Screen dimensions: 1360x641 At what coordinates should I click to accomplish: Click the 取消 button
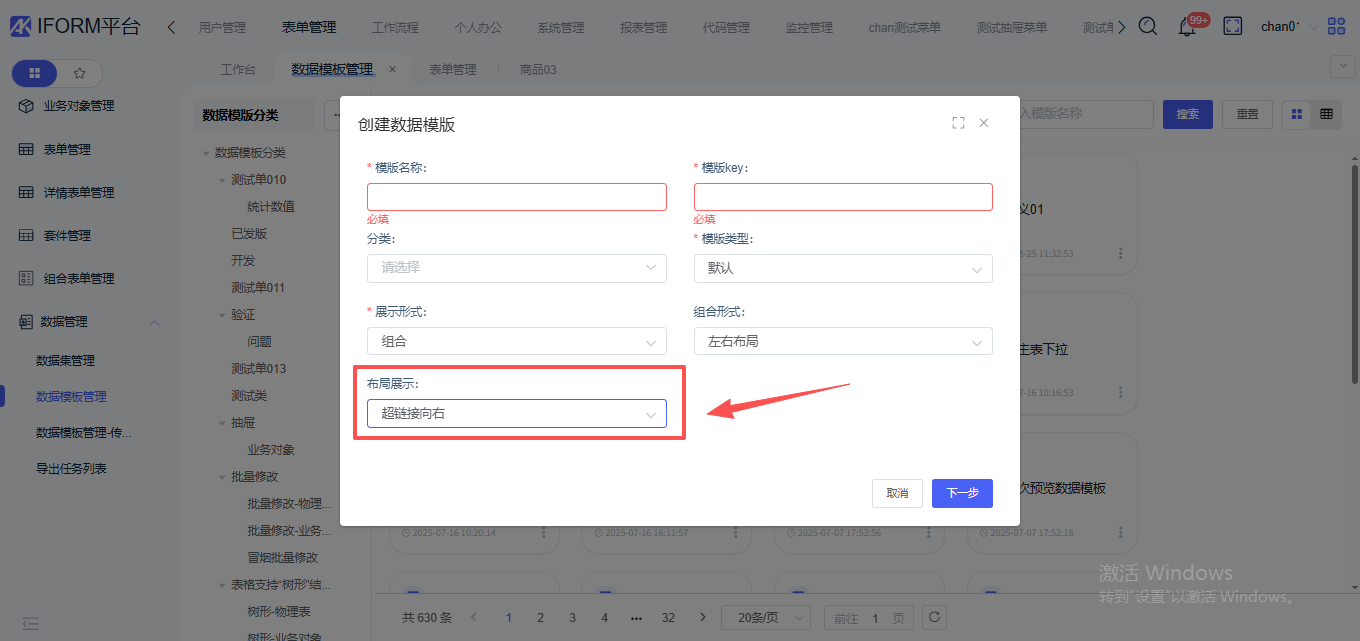[897, 493]
